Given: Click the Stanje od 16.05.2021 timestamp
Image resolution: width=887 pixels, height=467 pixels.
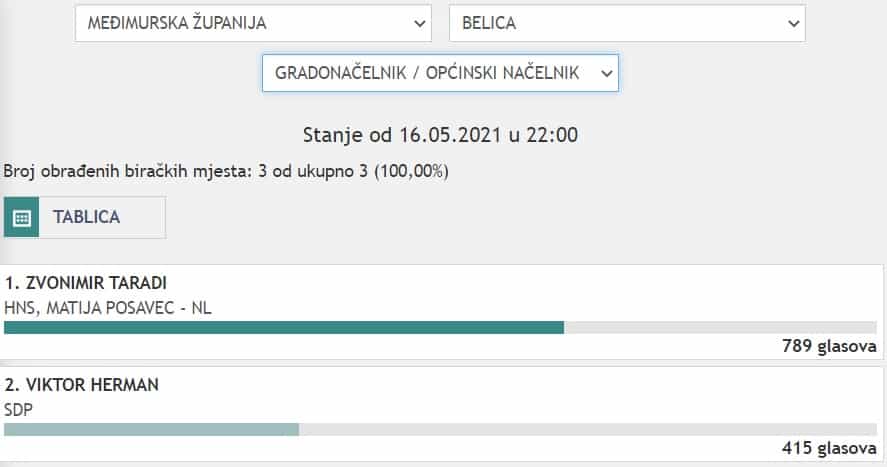Looking at the screenshot, I should pos(440,134).
